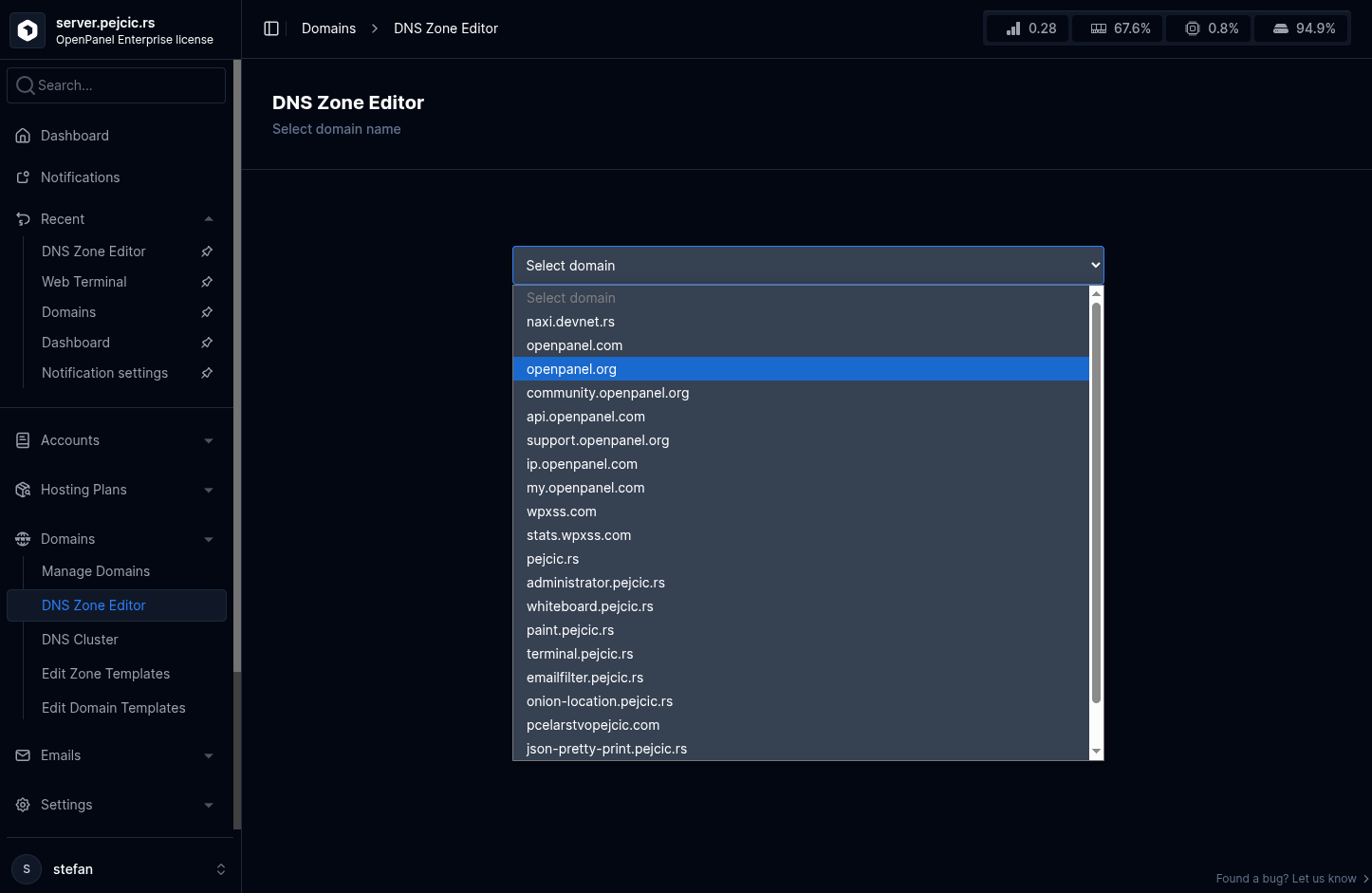Select my.openpanel.com domain
The height and width of the screenshot is (893, 1372).
pos(801,488)
